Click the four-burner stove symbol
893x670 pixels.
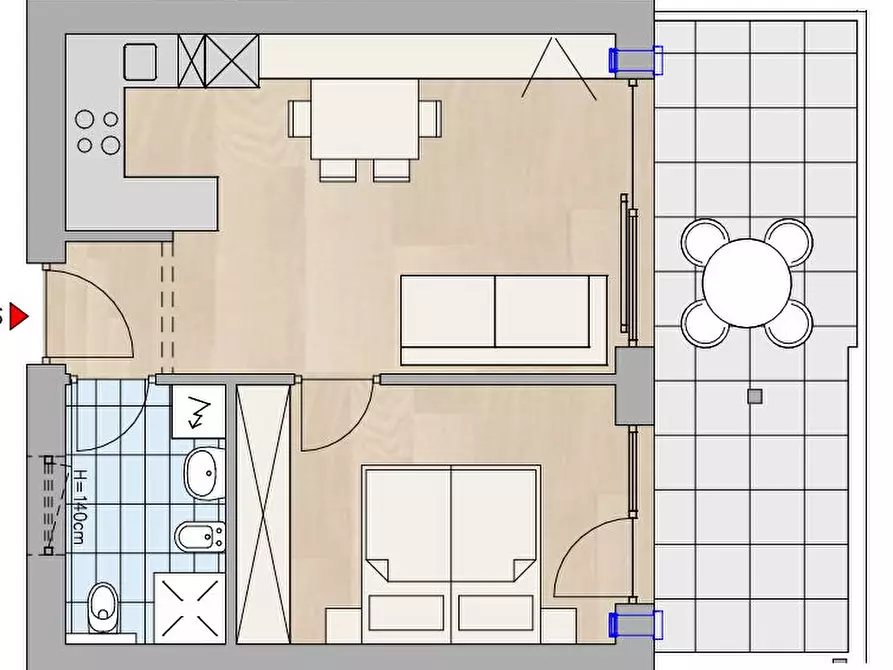[x=97, y=132]
